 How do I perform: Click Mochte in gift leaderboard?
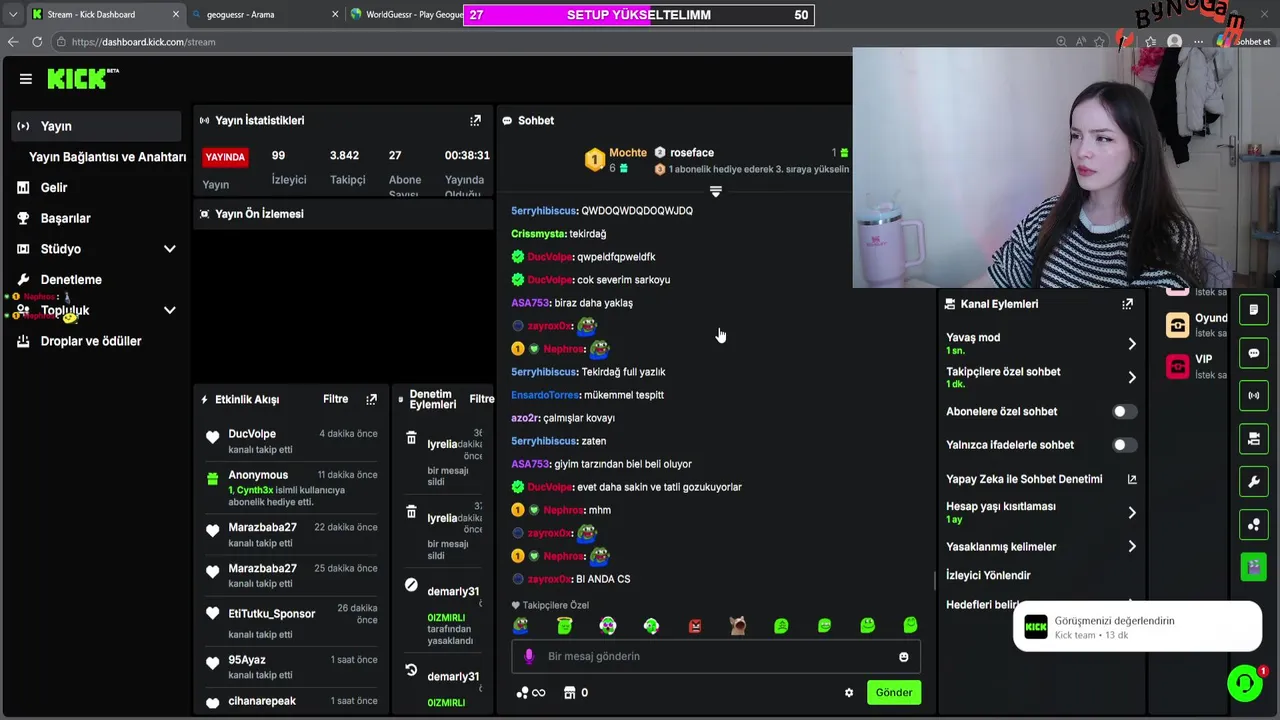[x=628, y=153]
